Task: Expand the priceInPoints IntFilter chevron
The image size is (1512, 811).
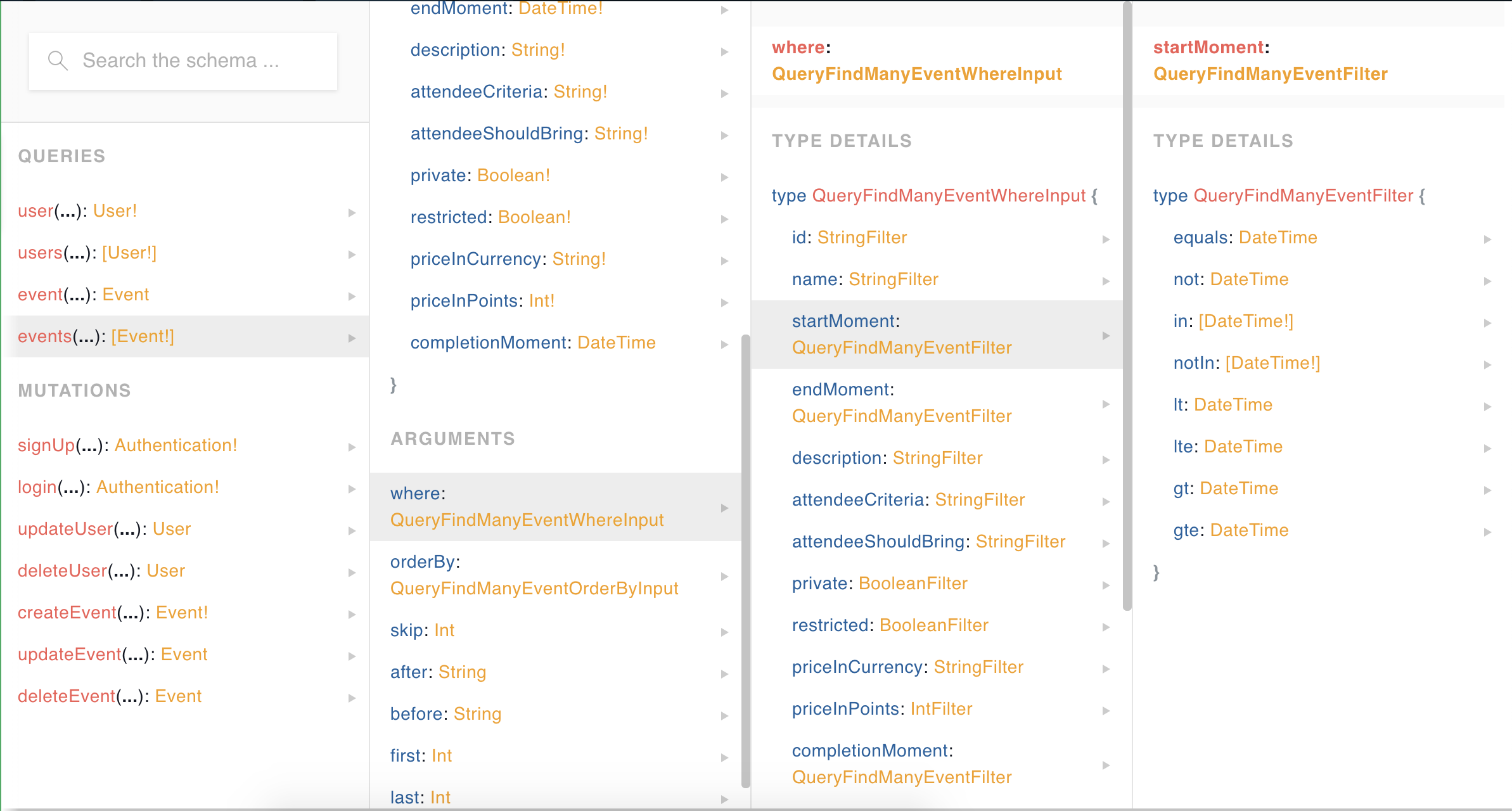Action: pos(1107,710)
